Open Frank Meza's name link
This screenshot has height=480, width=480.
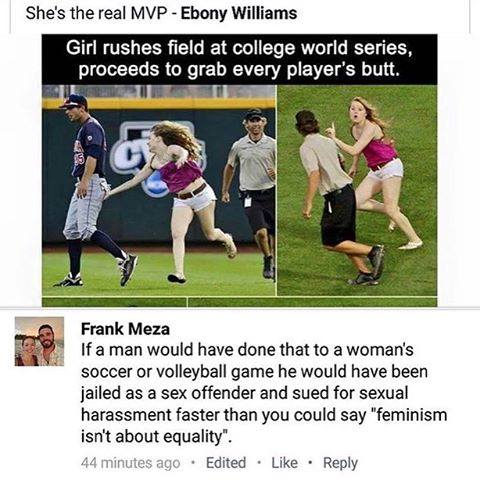[x=125, y=329]
